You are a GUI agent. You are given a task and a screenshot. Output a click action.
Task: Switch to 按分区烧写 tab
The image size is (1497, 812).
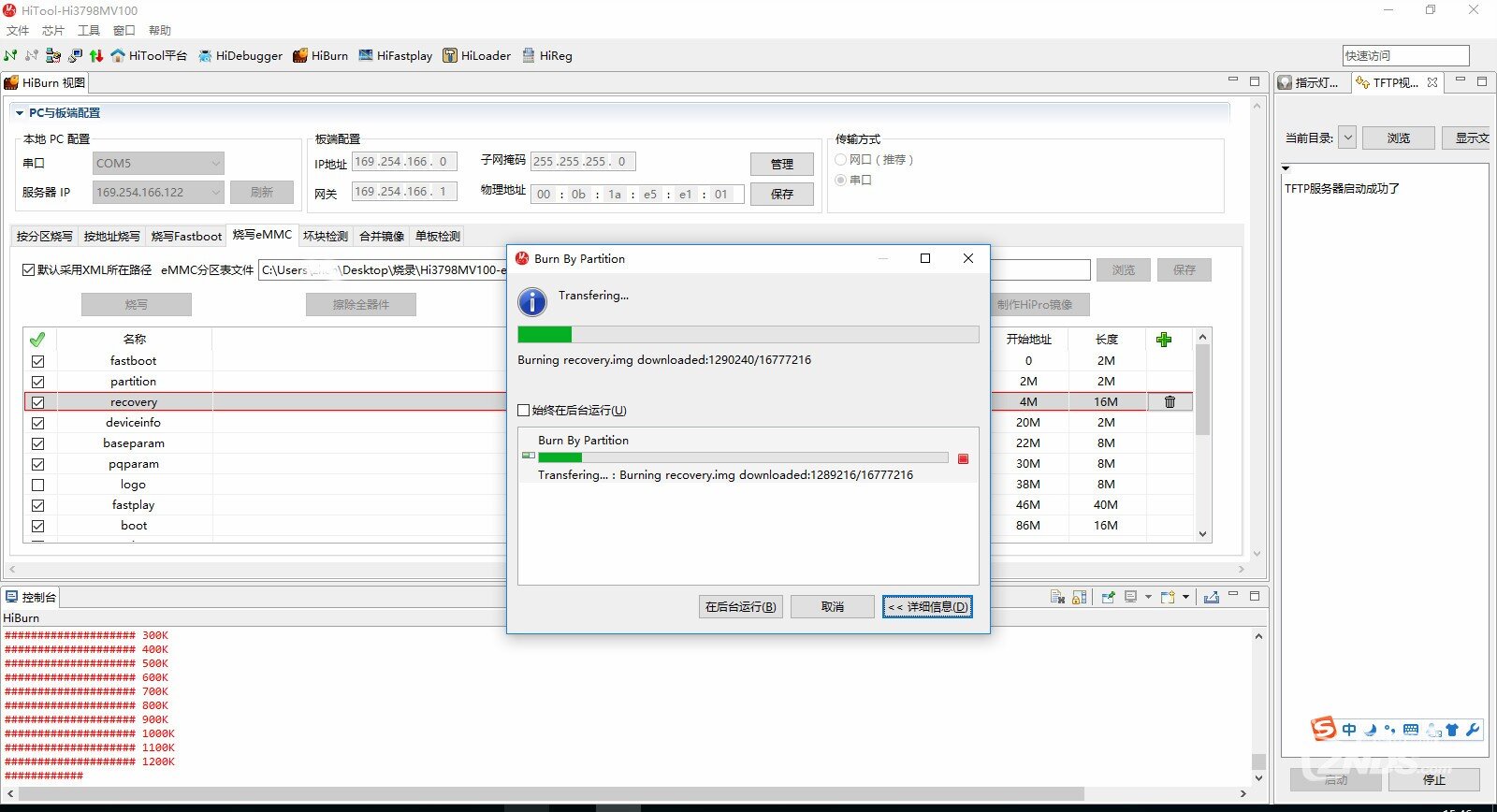[x=44, y=236]
